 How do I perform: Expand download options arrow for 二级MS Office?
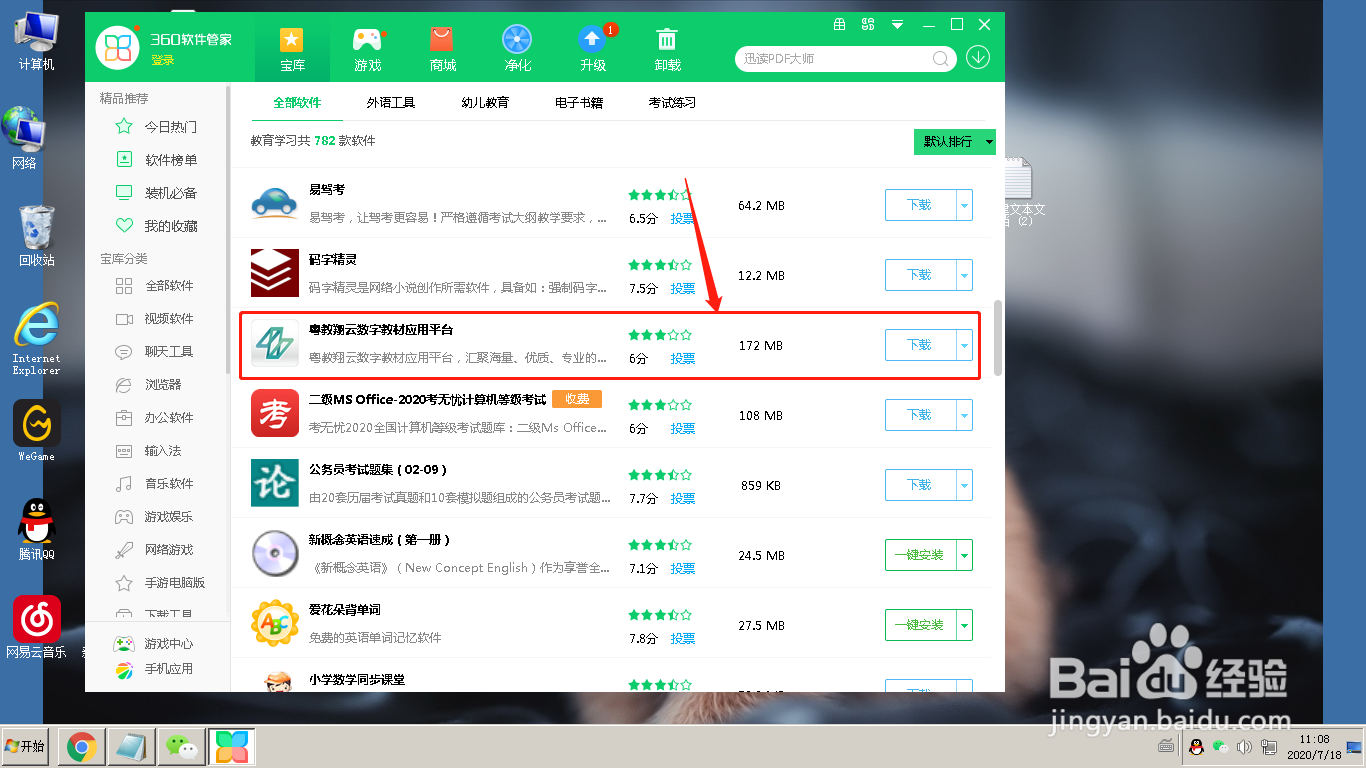pyautogui.click(x=965, y=415)
